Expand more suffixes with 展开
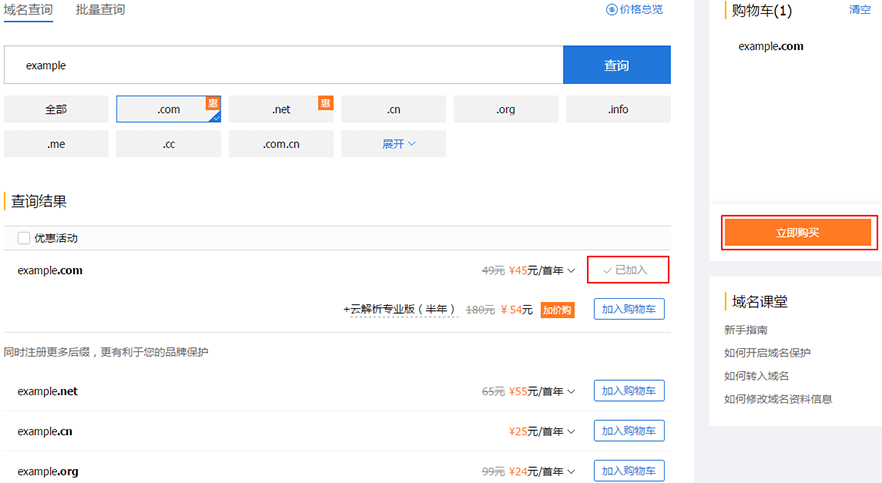Viewport: 882px width, 483px height. (x=393, y=144)
